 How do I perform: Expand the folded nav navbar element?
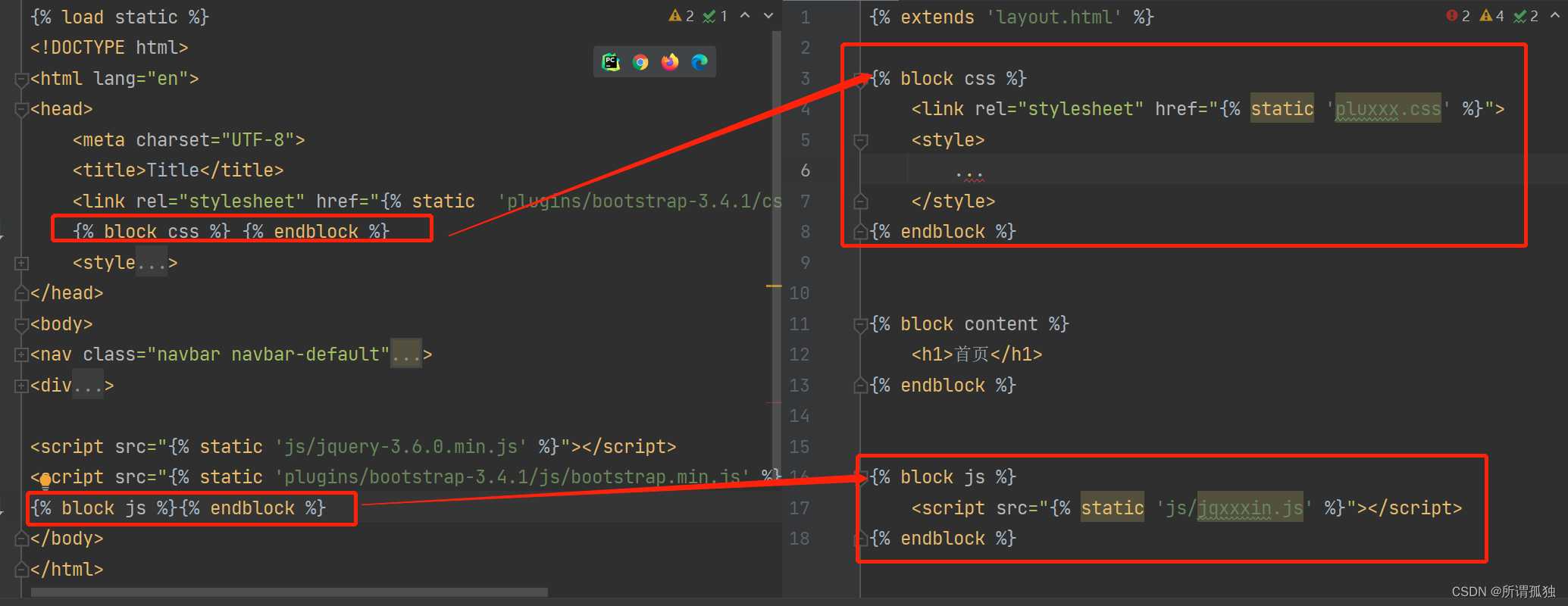(21, 355)
